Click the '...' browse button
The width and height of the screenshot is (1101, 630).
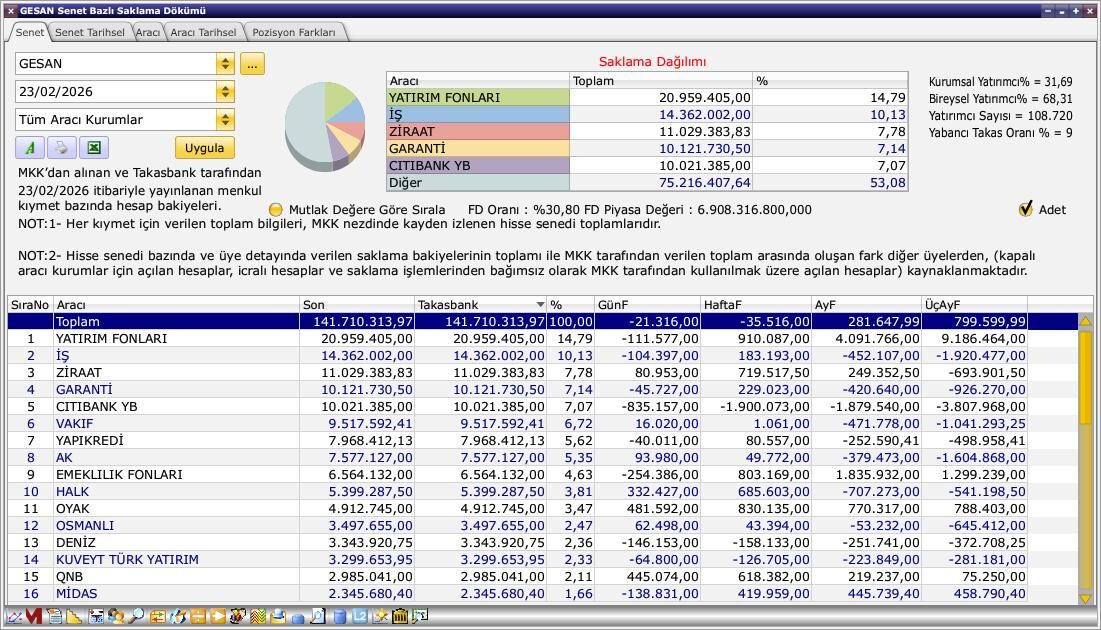click(251, 64)
